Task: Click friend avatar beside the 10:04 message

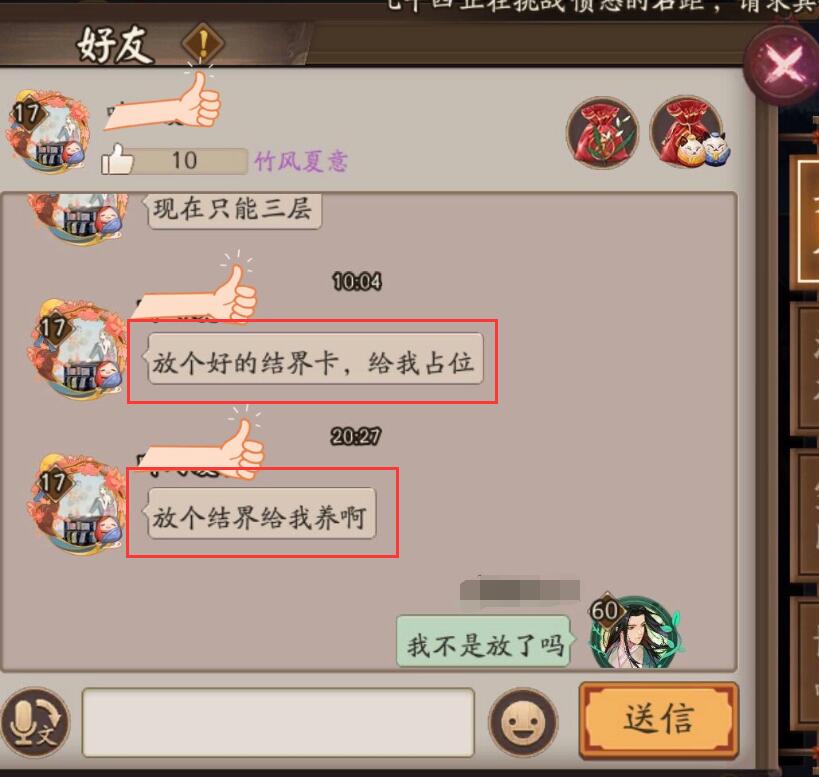Action: click(77, 349)
